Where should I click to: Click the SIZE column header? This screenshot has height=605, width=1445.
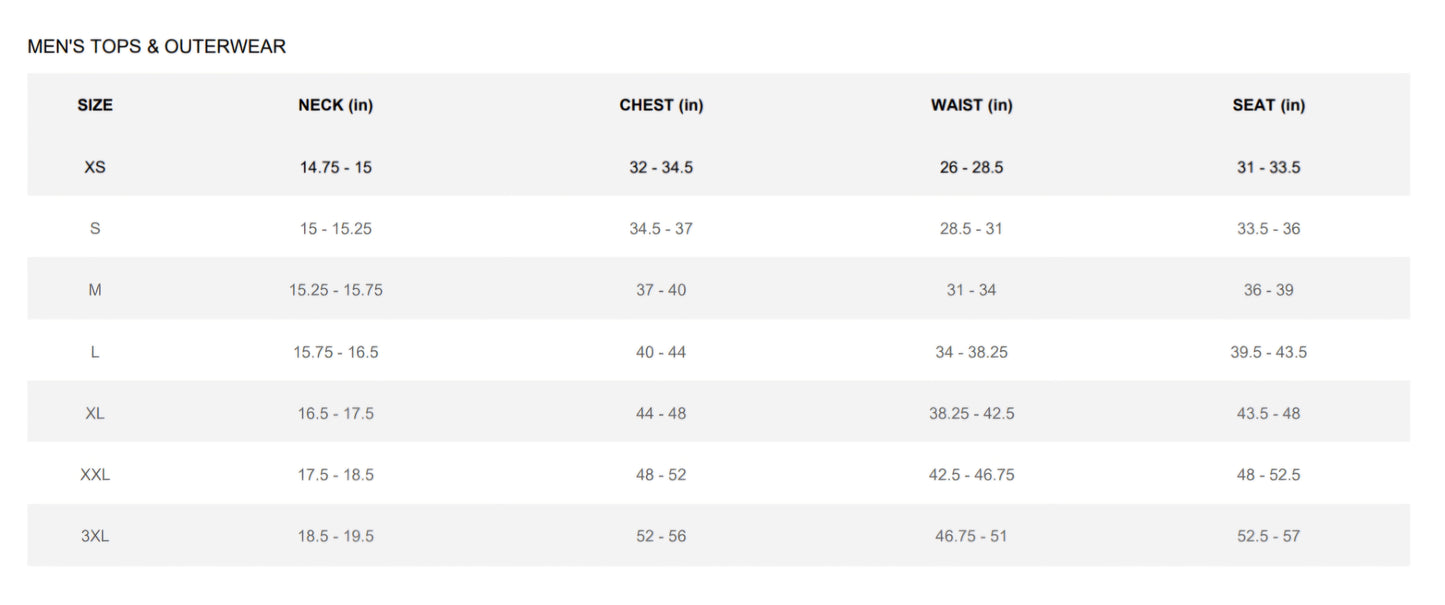click(x=95, y=105)
